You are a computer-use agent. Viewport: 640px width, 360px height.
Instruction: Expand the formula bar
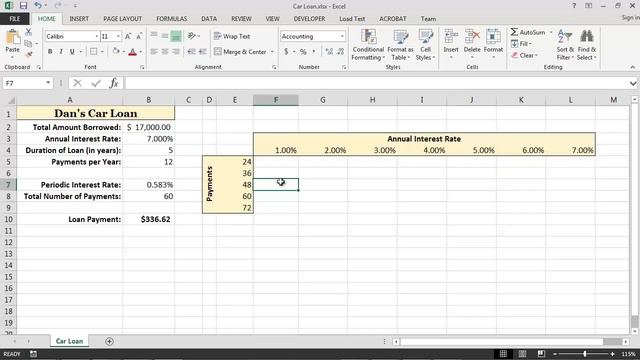[x=633, y=83]
